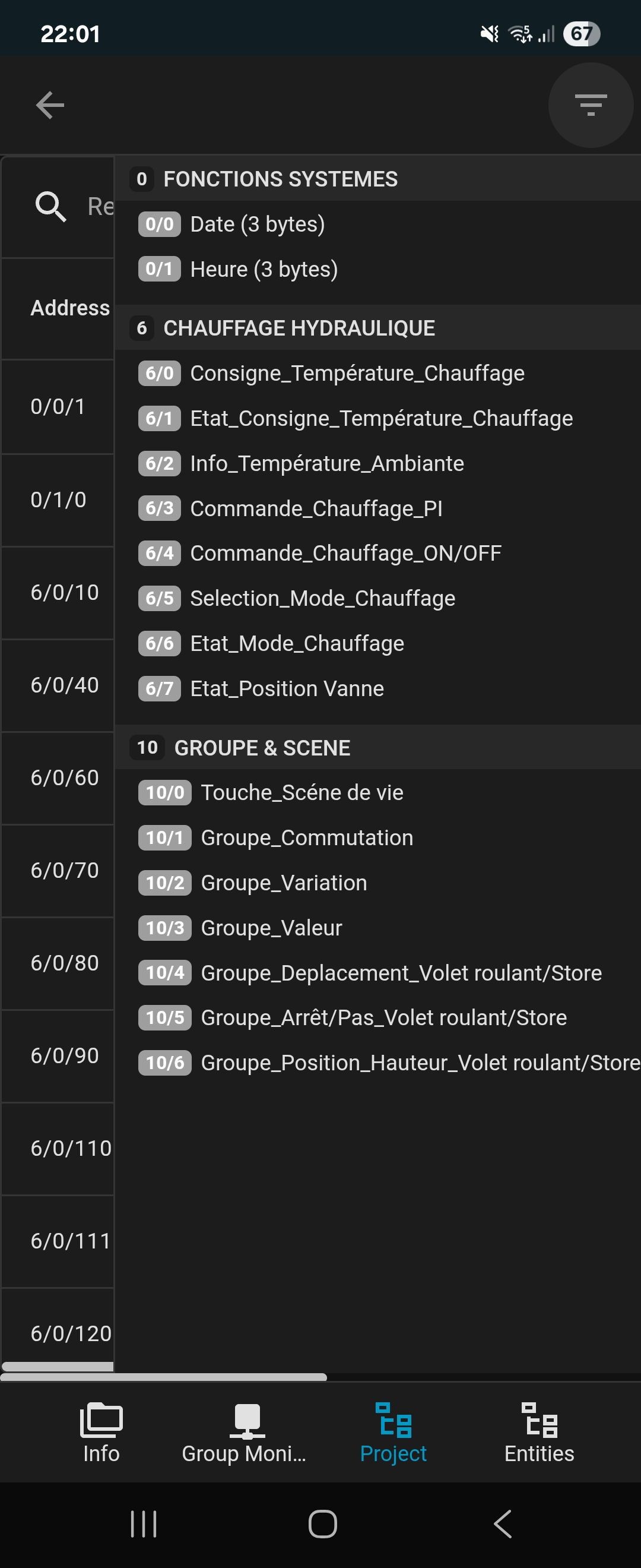Tap the search magnifier icon
Viewport: 641px width, 1568px height.
coord(50,207)
